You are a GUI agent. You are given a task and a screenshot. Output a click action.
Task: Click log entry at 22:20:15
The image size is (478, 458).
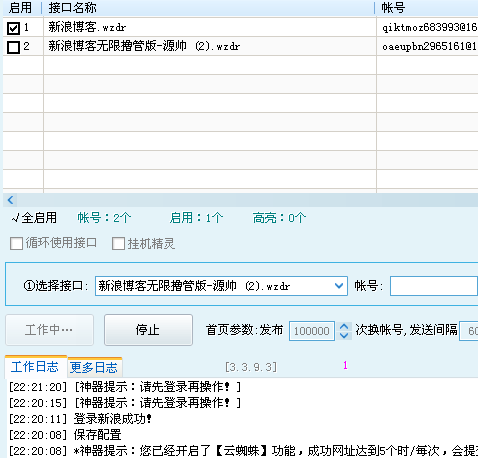point(125,403)
